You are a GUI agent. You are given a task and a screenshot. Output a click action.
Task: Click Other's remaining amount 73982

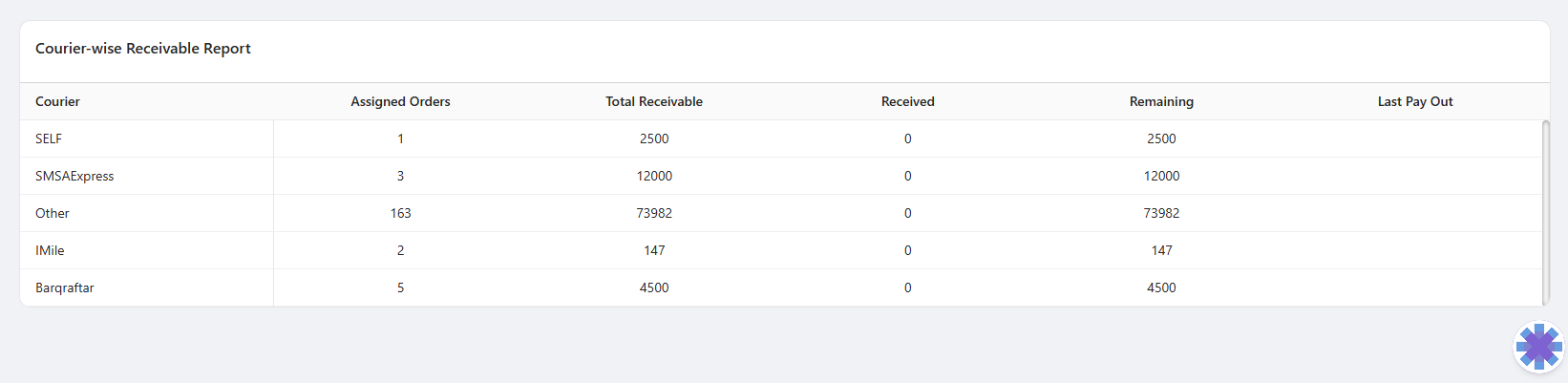[1161, 213]
